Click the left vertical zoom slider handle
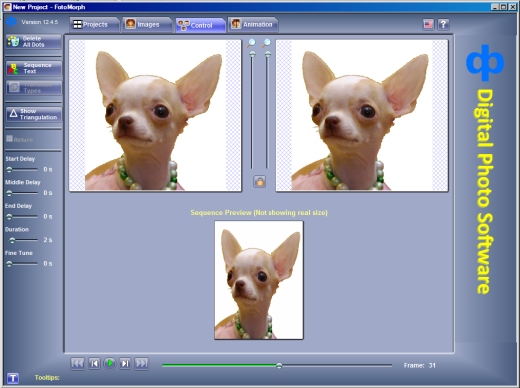 point(252,54)
